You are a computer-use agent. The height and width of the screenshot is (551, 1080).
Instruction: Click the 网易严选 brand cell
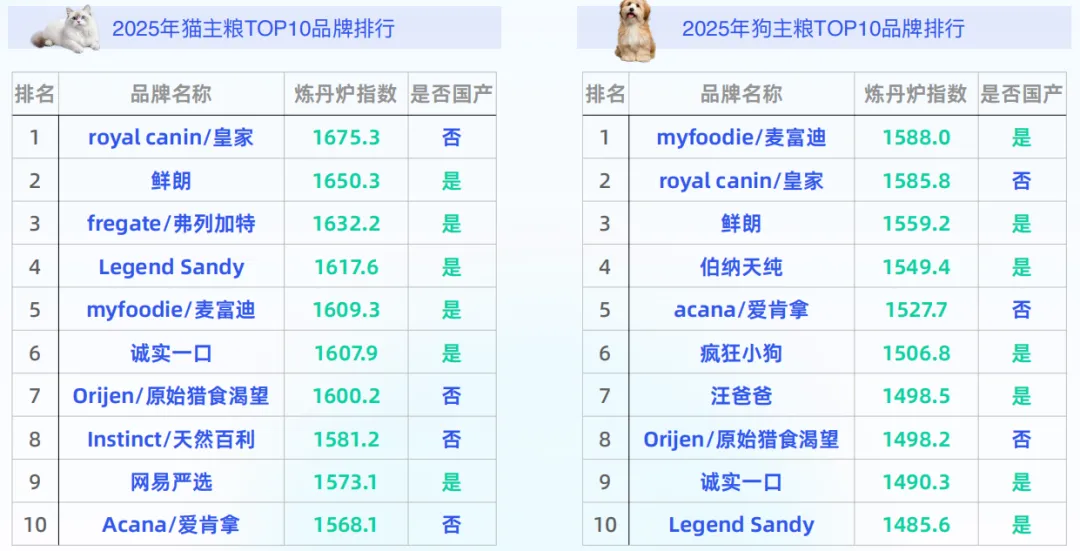point(171,482)
